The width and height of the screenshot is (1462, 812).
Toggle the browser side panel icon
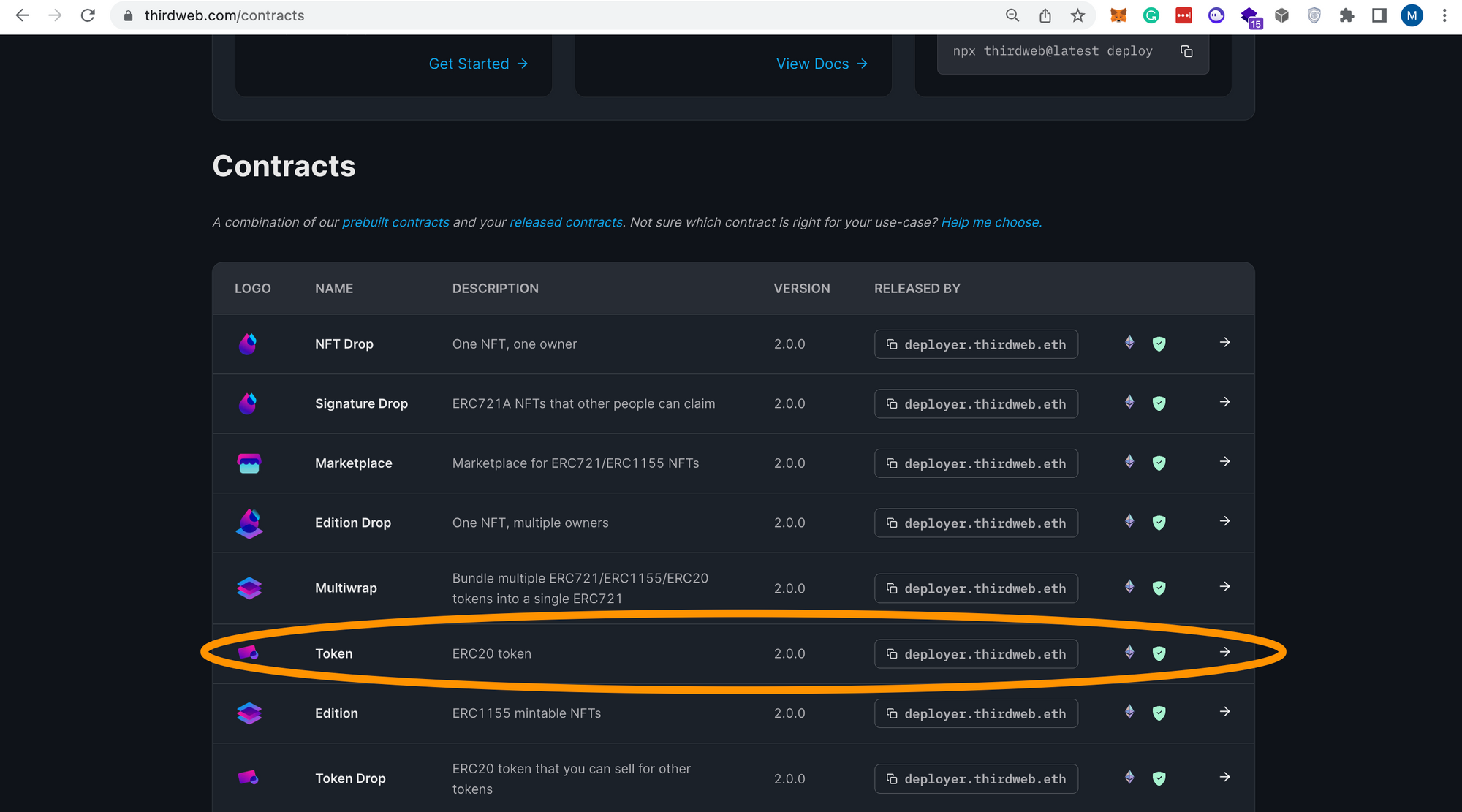[x=1379, y=15]
